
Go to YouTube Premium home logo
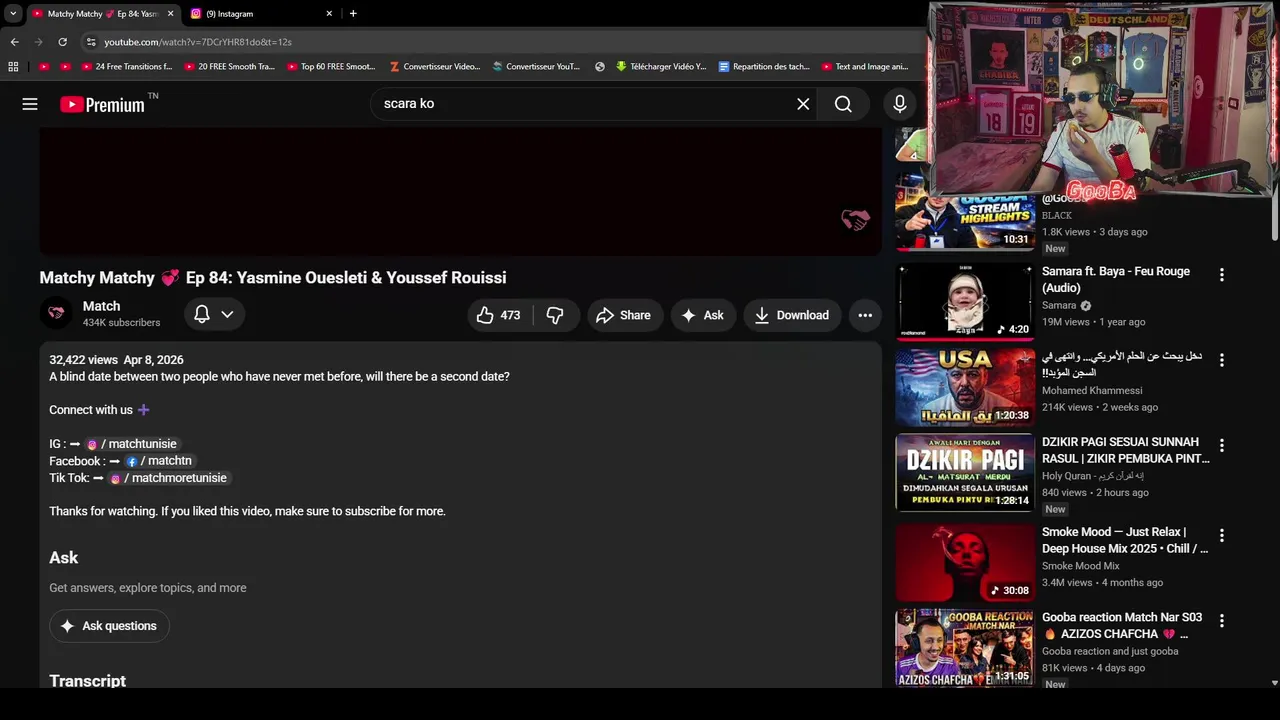102,104
